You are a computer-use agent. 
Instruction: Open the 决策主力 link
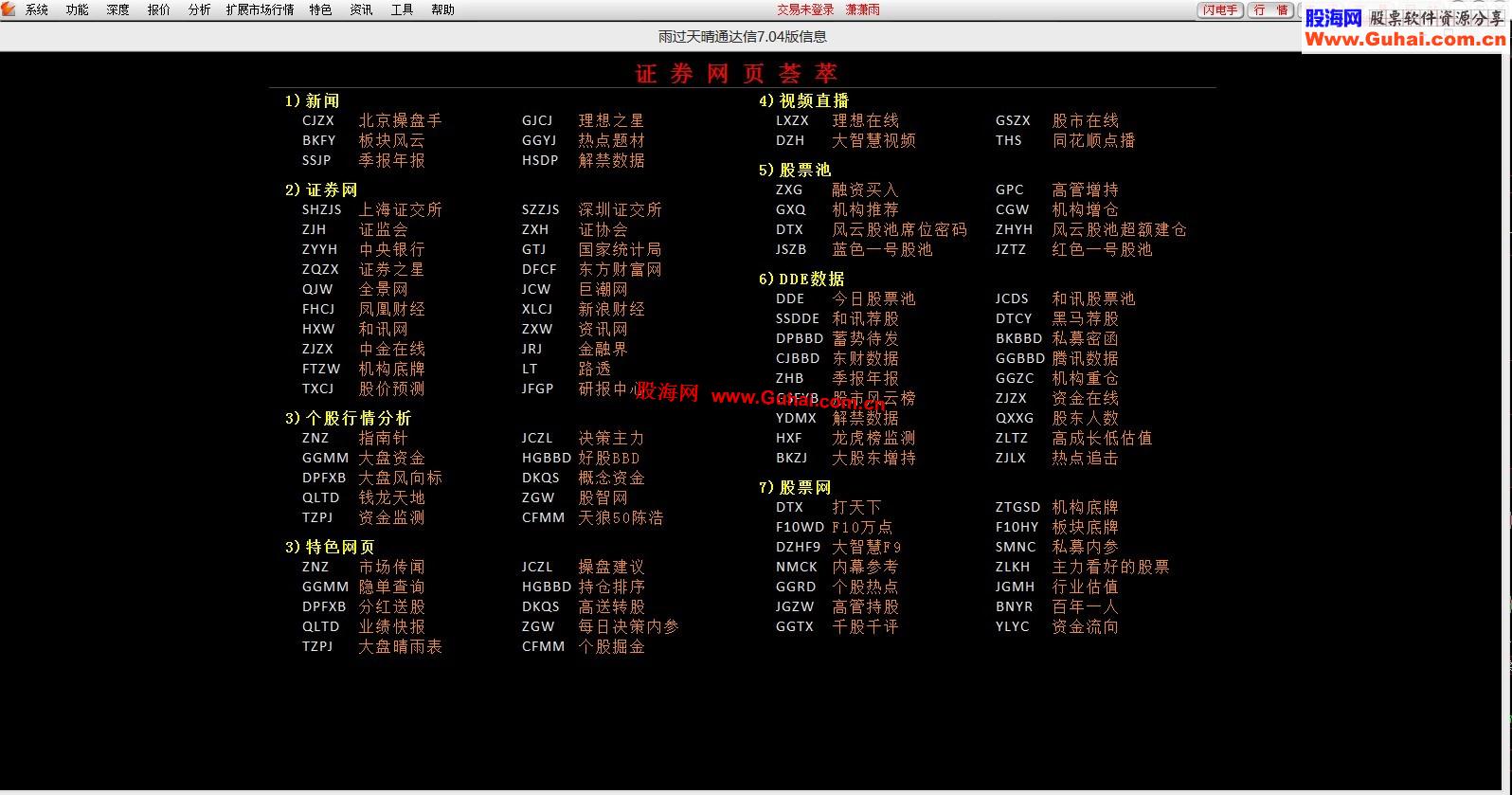tap(612, 438)
